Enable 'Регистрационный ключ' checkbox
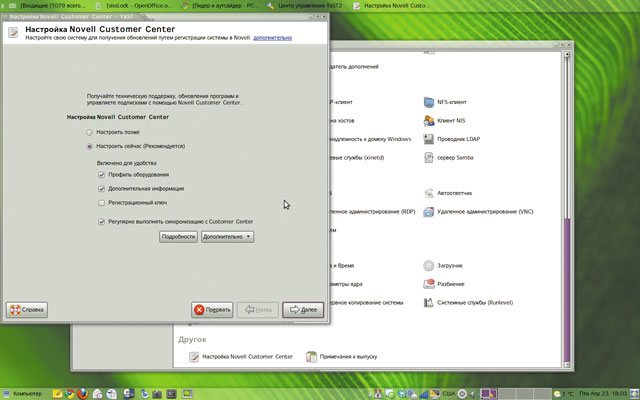 click(102, 203)
